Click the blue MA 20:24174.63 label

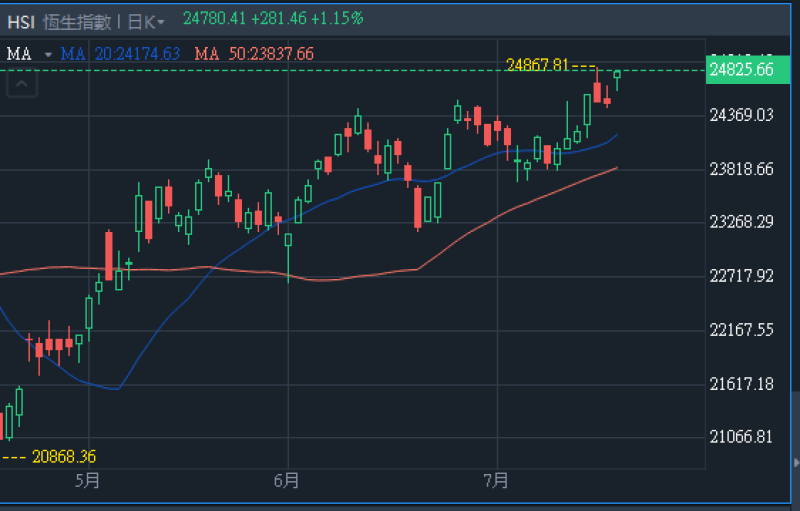[121, 54]
